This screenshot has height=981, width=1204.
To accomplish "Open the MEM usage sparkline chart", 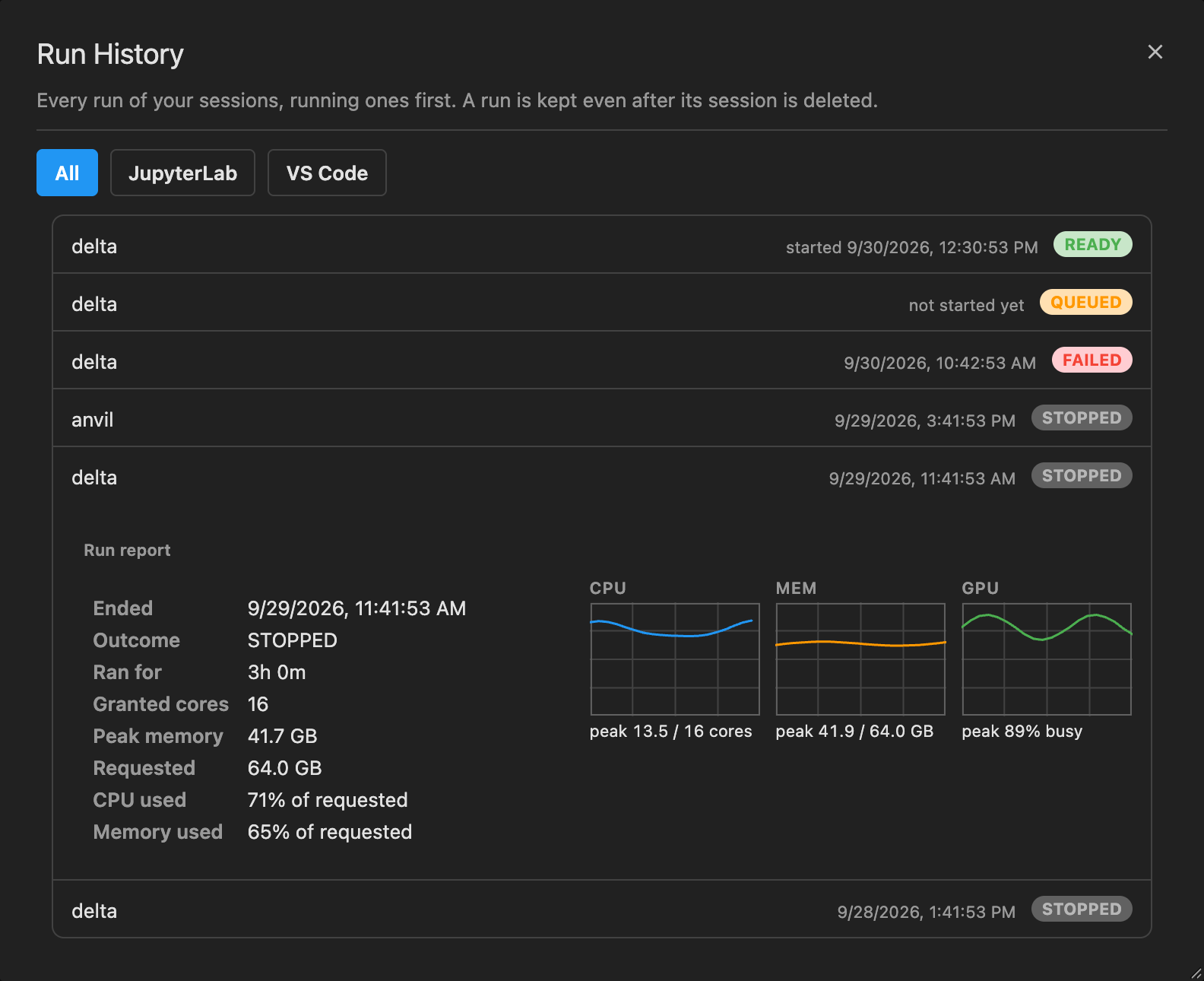I will tap(860, 659).
